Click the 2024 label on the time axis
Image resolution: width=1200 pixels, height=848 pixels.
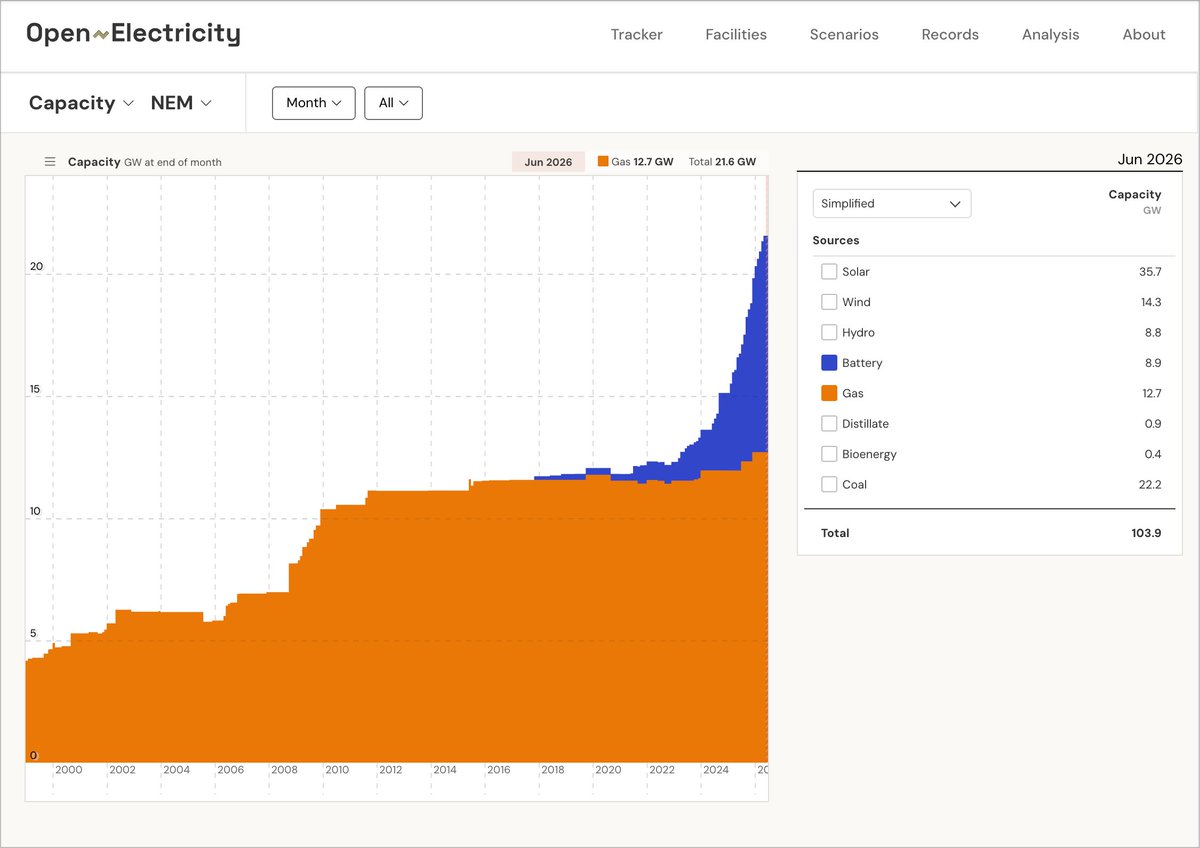coord(716,770)
